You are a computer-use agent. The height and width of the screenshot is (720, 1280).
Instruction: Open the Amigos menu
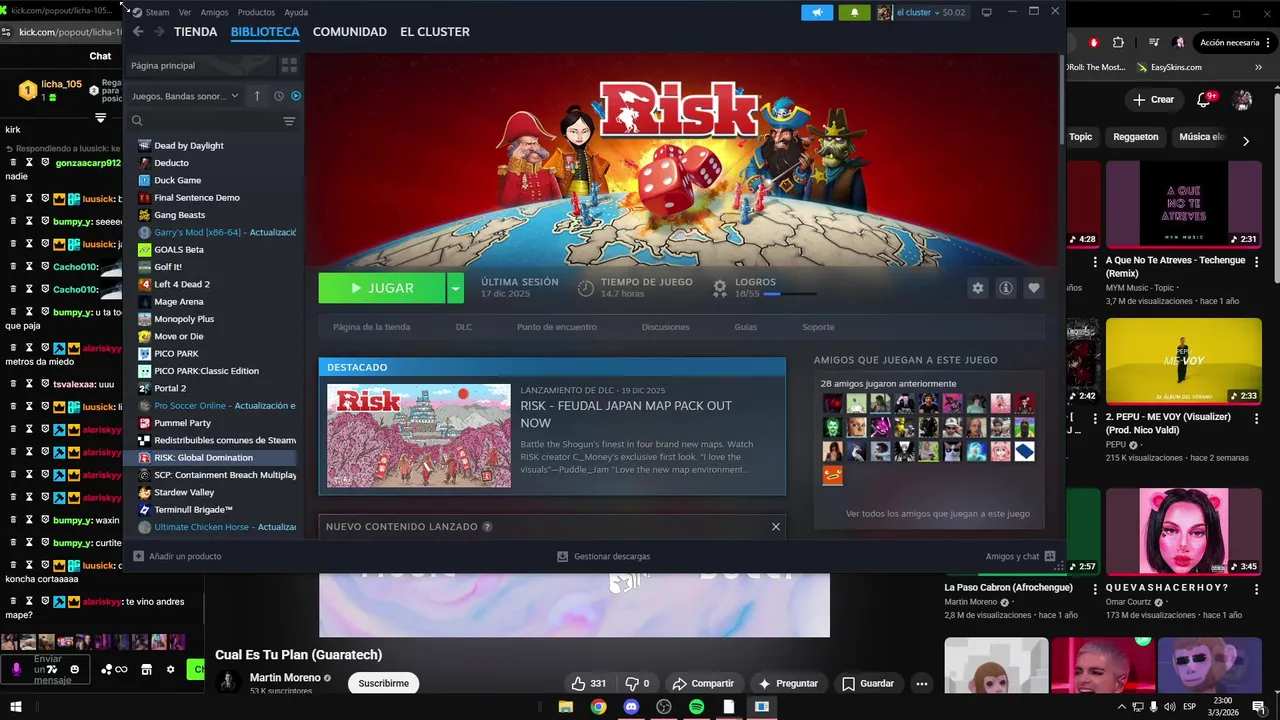[214, 13]
